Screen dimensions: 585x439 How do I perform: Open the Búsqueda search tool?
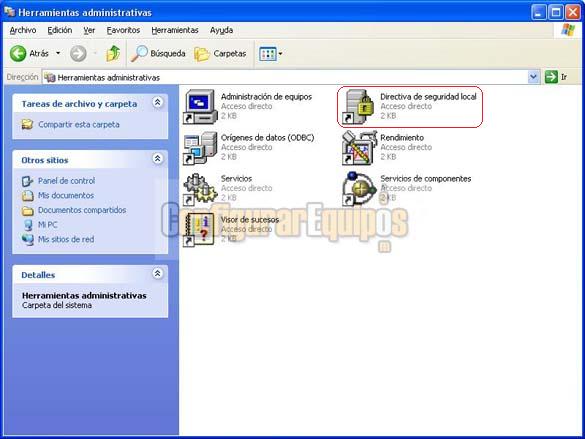(x=158, y=54)
